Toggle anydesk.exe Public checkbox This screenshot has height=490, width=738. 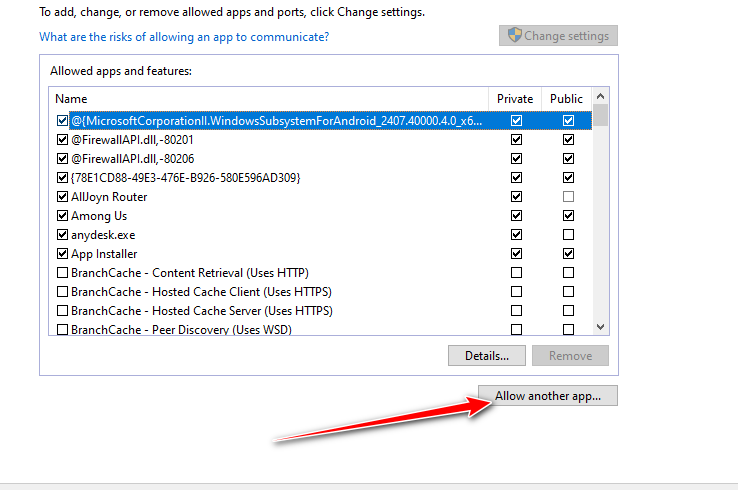pyautogui.click(x=568, y=235)
